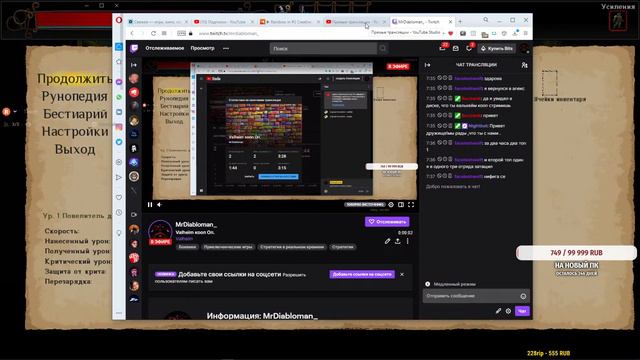The image size is (640, 360).
Task: Click Добавьте ссылки на соцсети button
Action: click(x=362, y=274)
